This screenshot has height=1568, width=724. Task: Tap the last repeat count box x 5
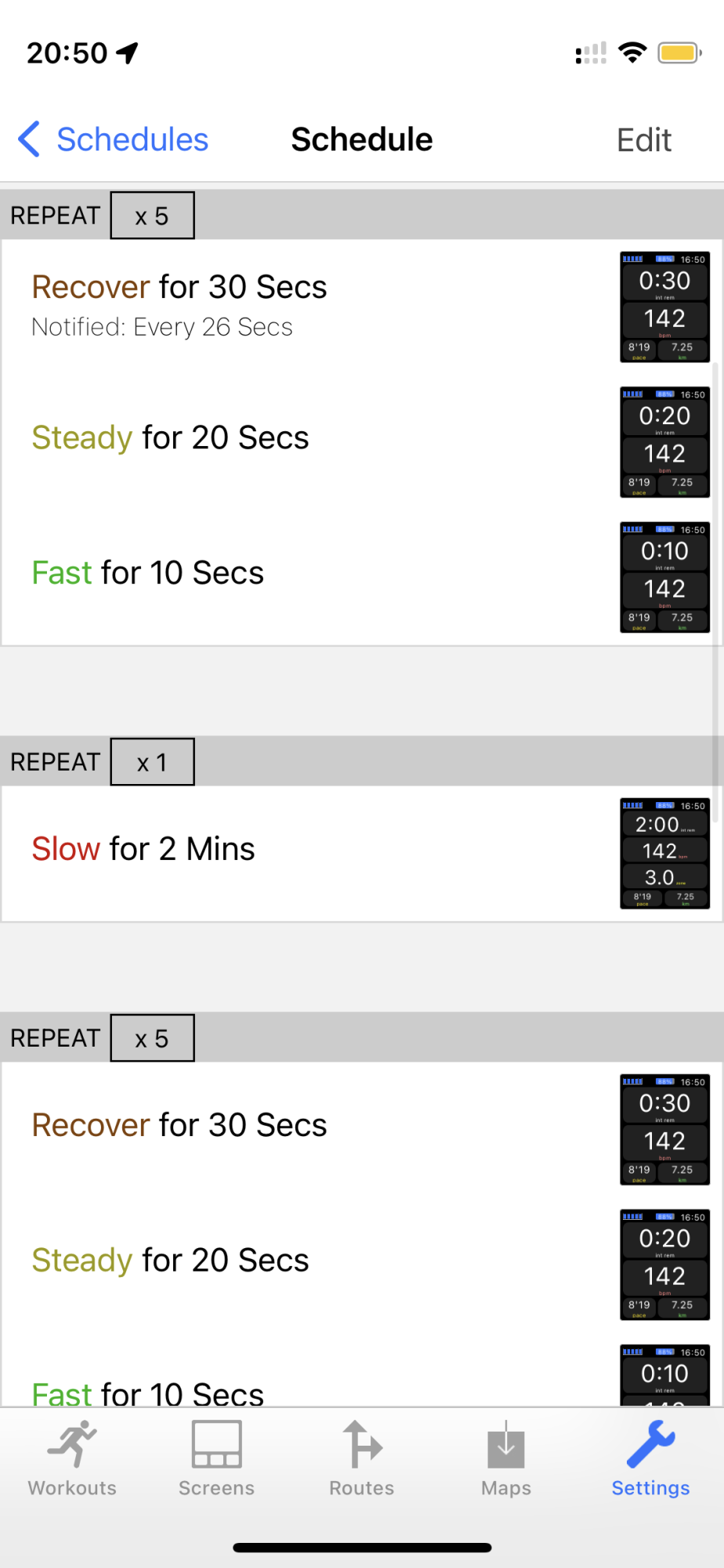[152, 1038]
